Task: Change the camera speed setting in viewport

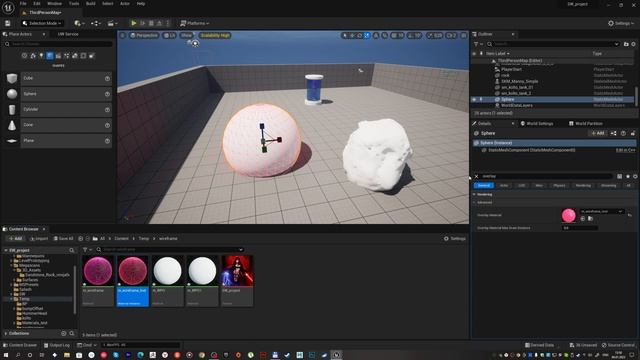Action: pyautogui.click(x=451, y=36)
